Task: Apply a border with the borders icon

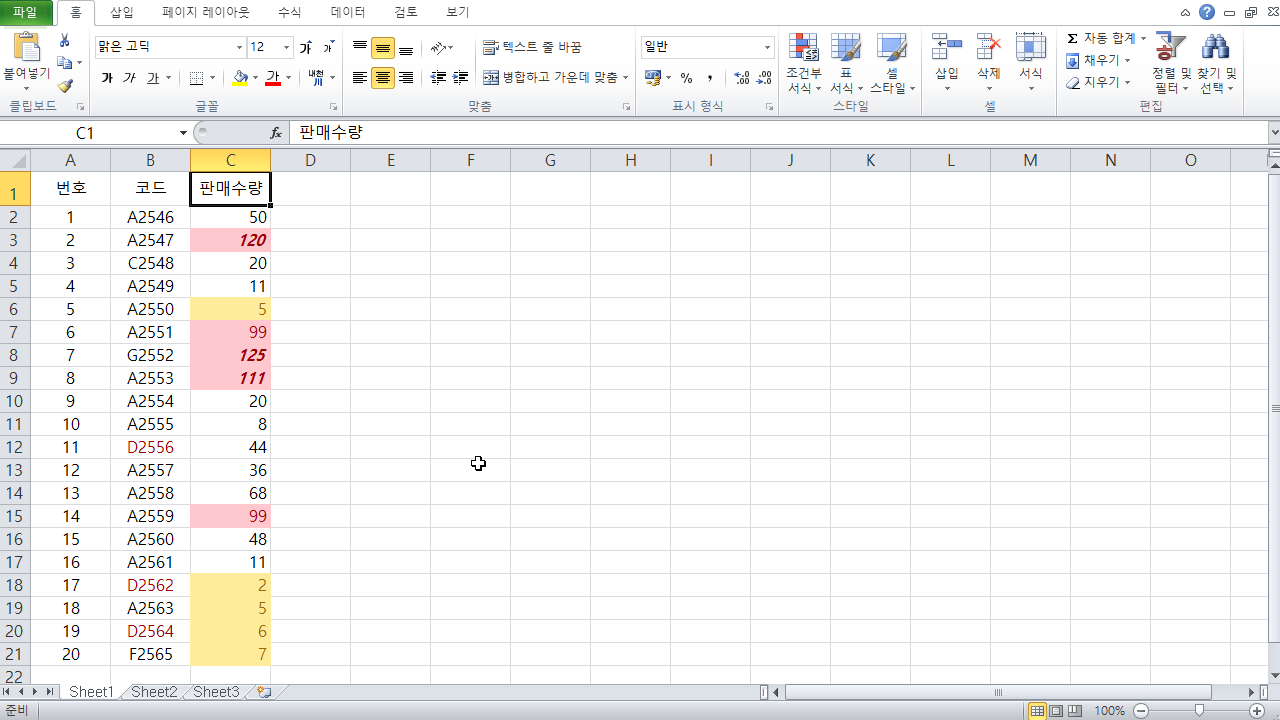Action: [x=197, y=78]
